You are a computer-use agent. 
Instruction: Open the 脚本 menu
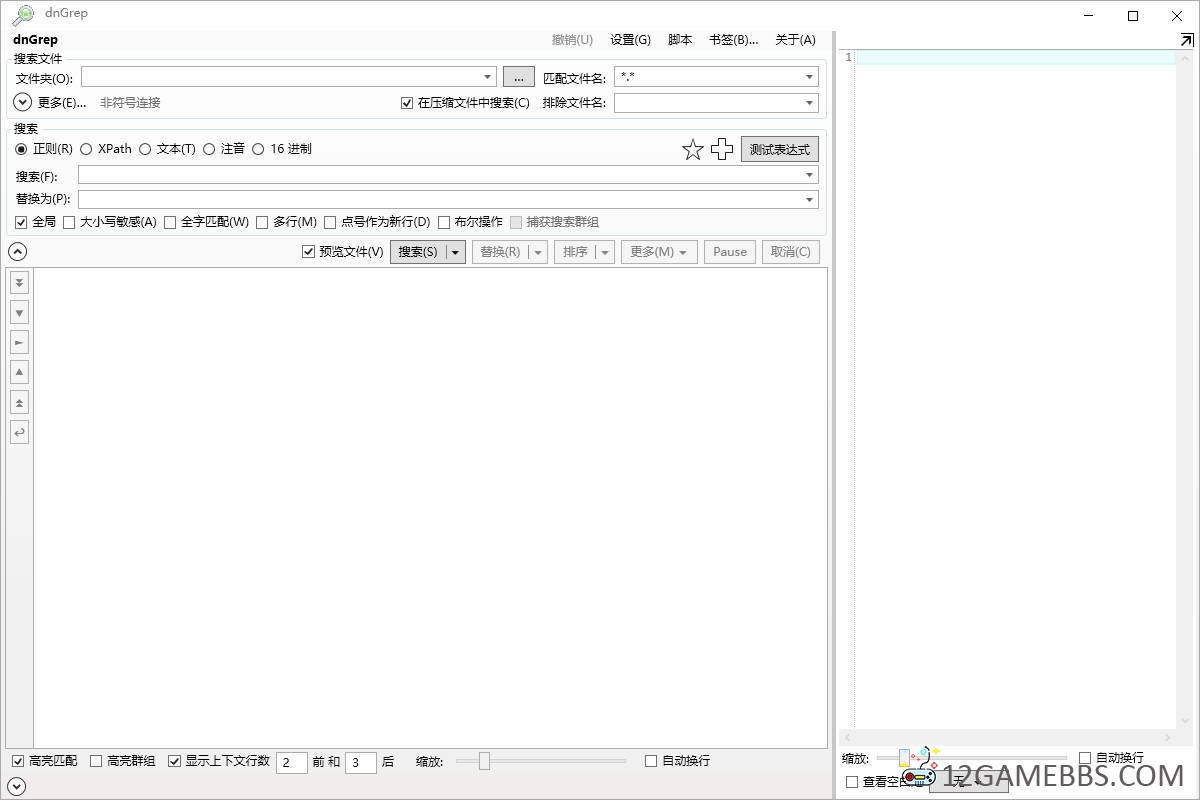(x=680, y=40)
